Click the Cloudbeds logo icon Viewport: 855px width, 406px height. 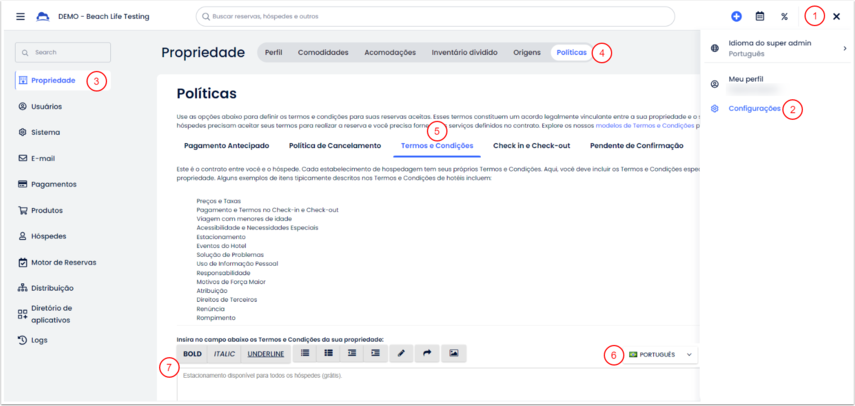tap(43, 16)
